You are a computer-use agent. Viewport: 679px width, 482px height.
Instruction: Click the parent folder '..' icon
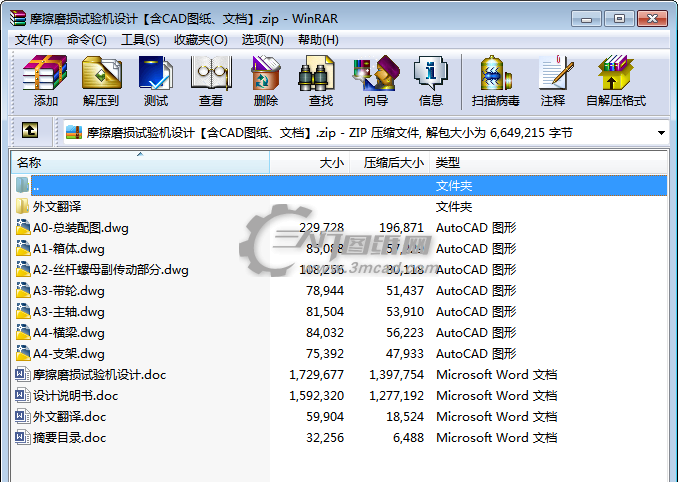point(22,185)
